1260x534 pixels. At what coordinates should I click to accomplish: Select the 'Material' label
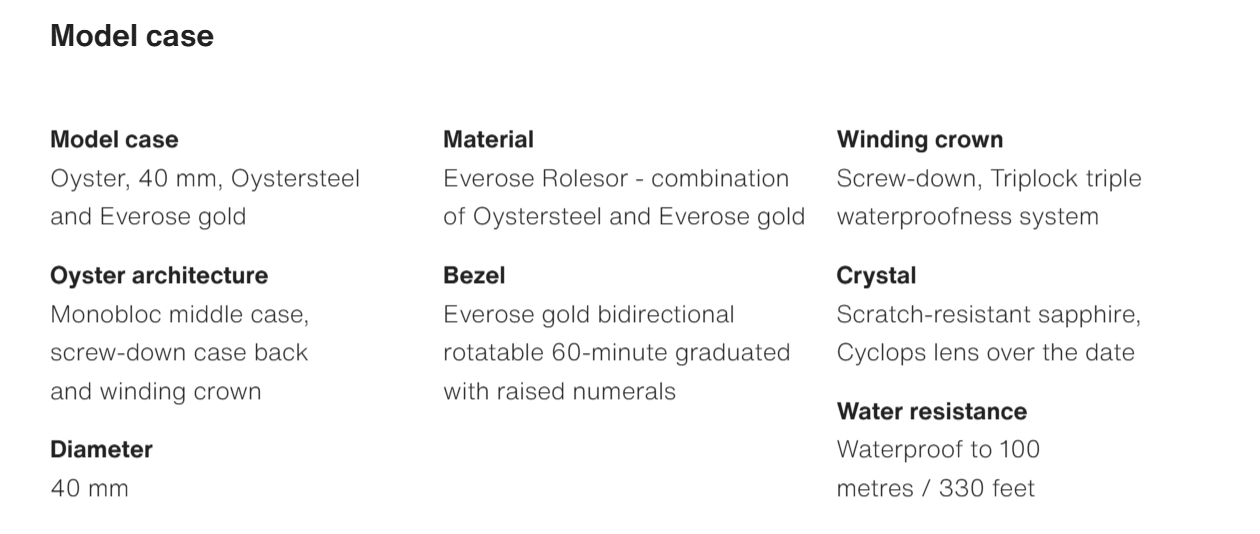point(488,139)
